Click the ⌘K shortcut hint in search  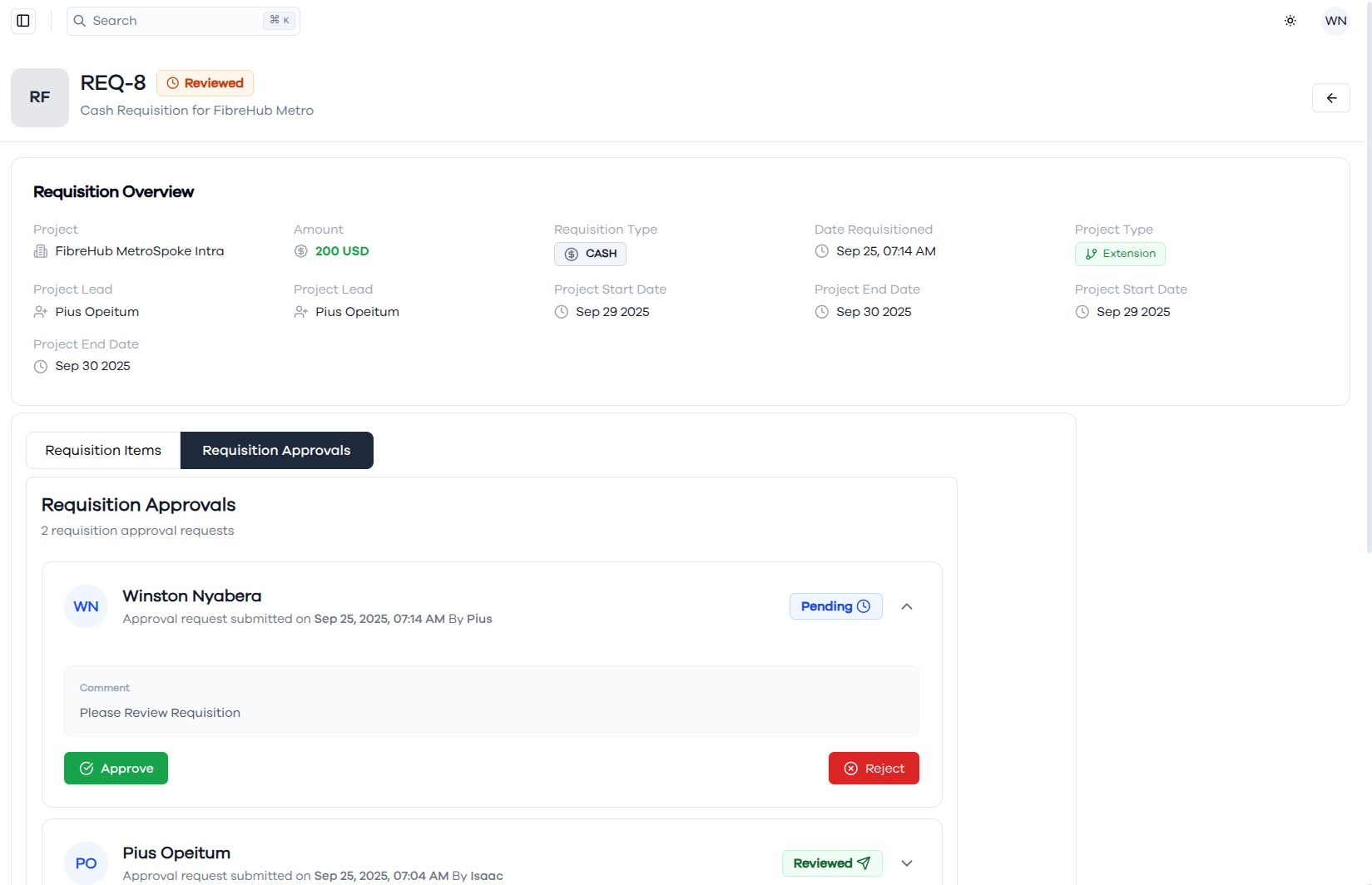pos(280,20)
